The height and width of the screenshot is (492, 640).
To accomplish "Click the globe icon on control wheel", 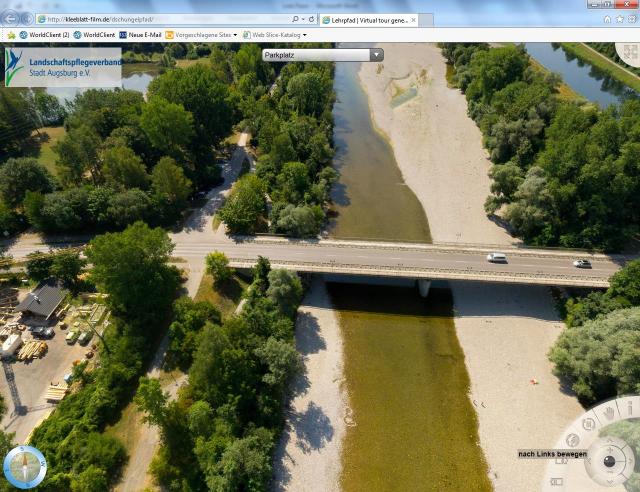I will [x=573, y=440].
